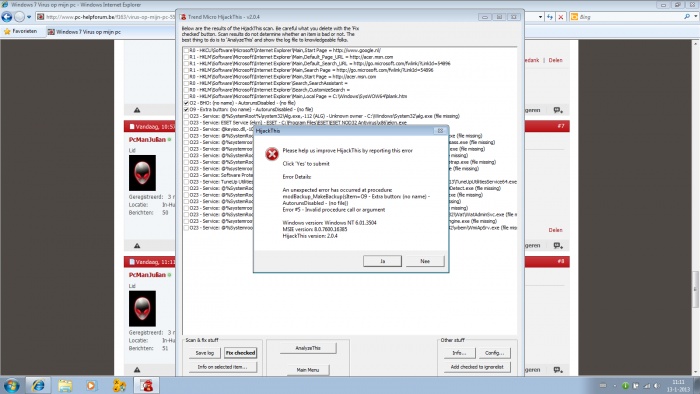
Task: Click PcManJulian username in post #8
Action: 147,275
